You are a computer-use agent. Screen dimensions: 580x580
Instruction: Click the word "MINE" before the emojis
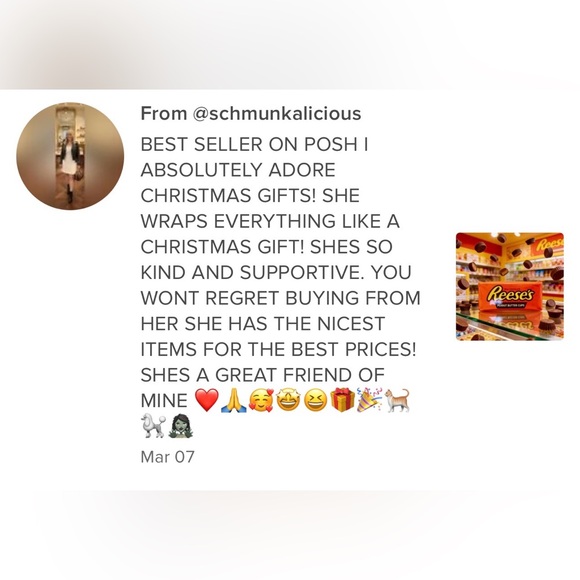[164, 401]
